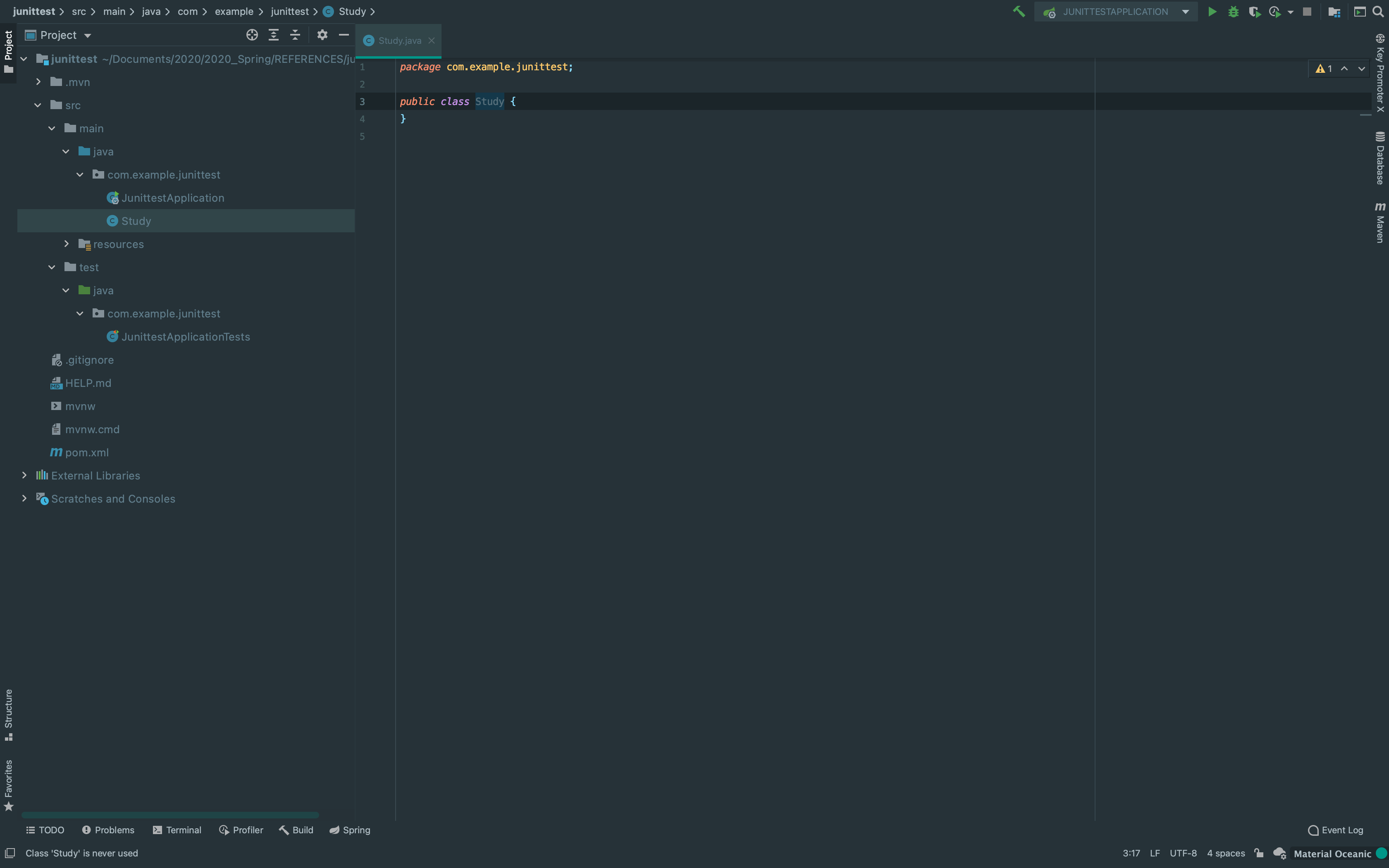Open Project panel settings gear
This screenshot has width=1389, height=868.
322,35
